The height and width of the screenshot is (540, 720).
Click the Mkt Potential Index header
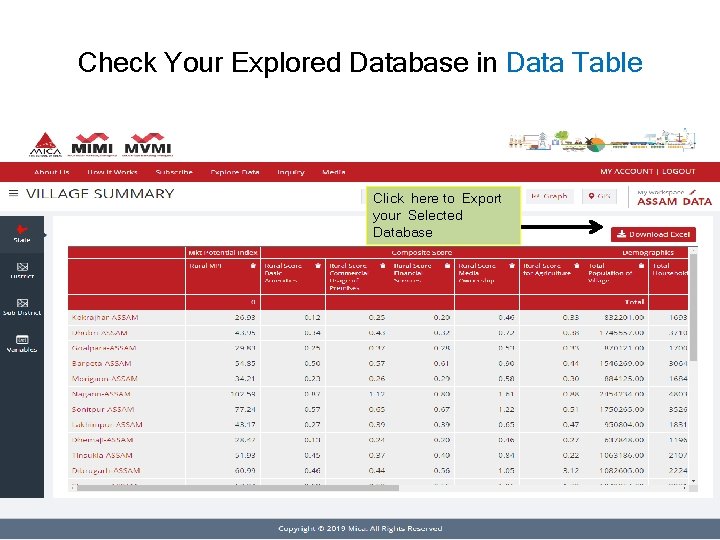tap(223, 252)
